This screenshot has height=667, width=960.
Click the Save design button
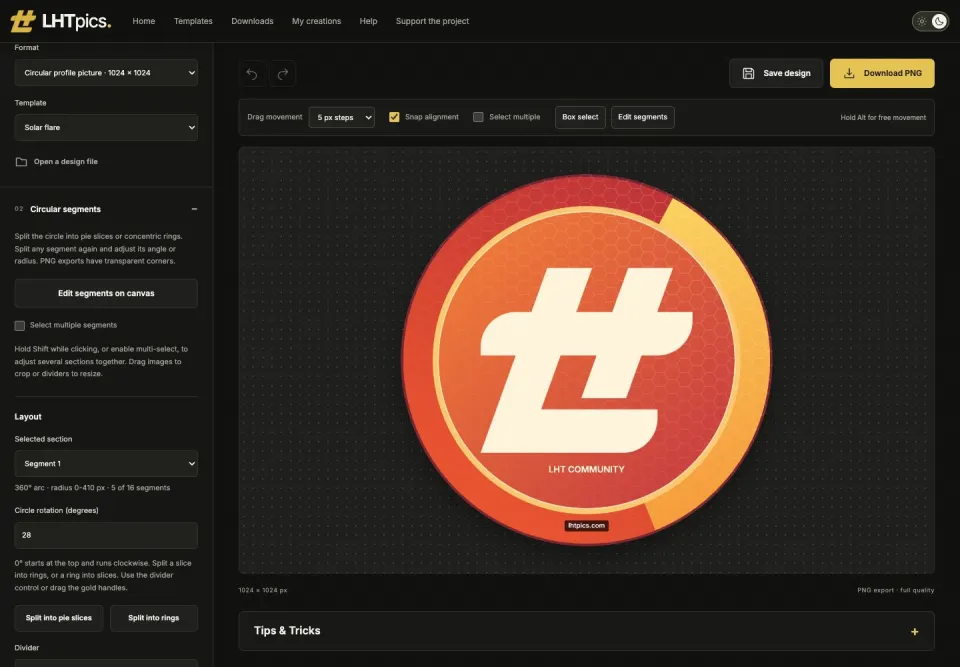[776, 73]
